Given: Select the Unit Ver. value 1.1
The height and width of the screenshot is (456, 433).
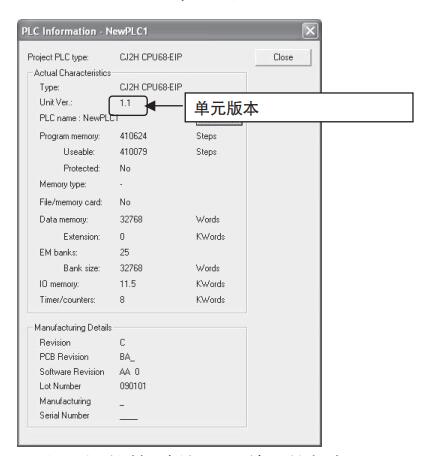Looking at the screenshot, I should (125, 103).
